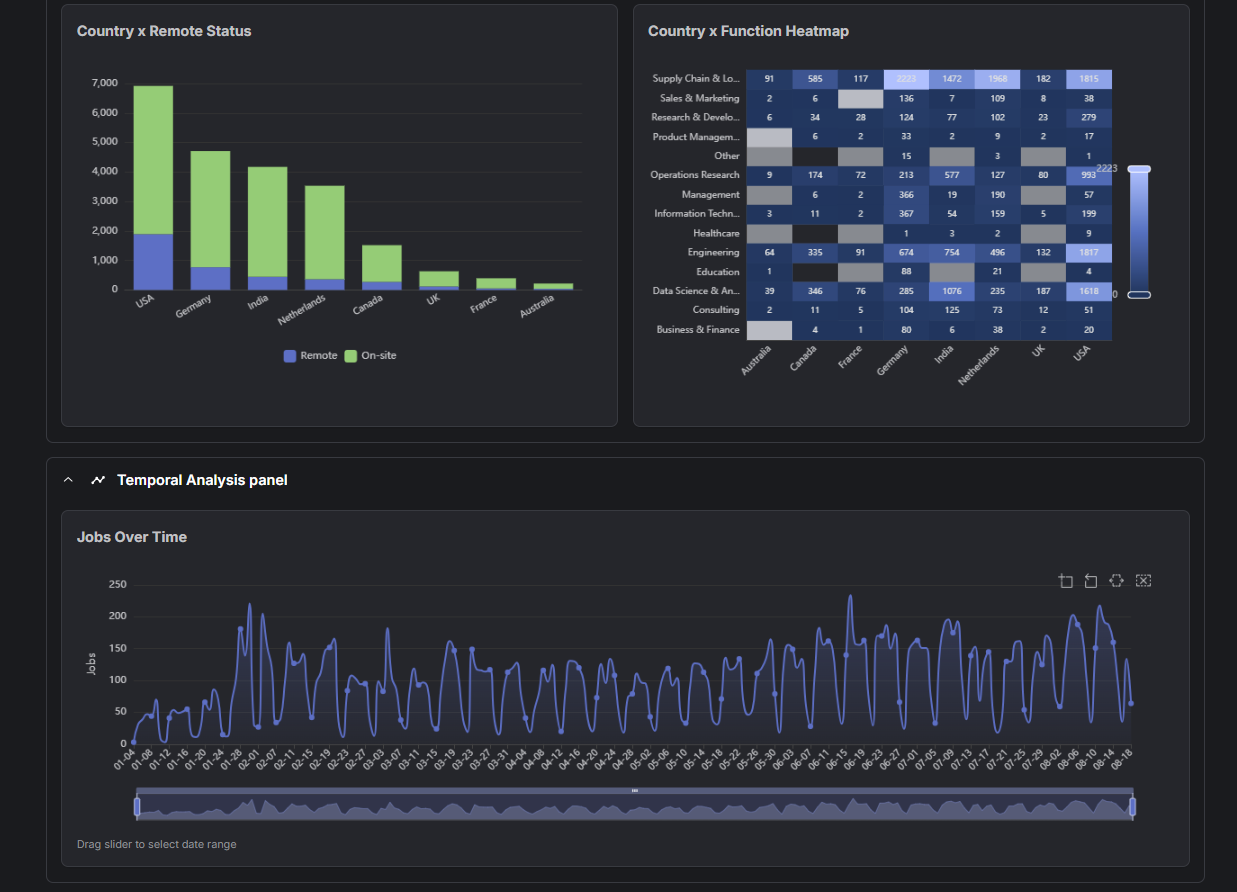This screenshot has height=892, width=1237.
Task: Click the heatmap cell showing 1968
Action: tap(997, 79)
